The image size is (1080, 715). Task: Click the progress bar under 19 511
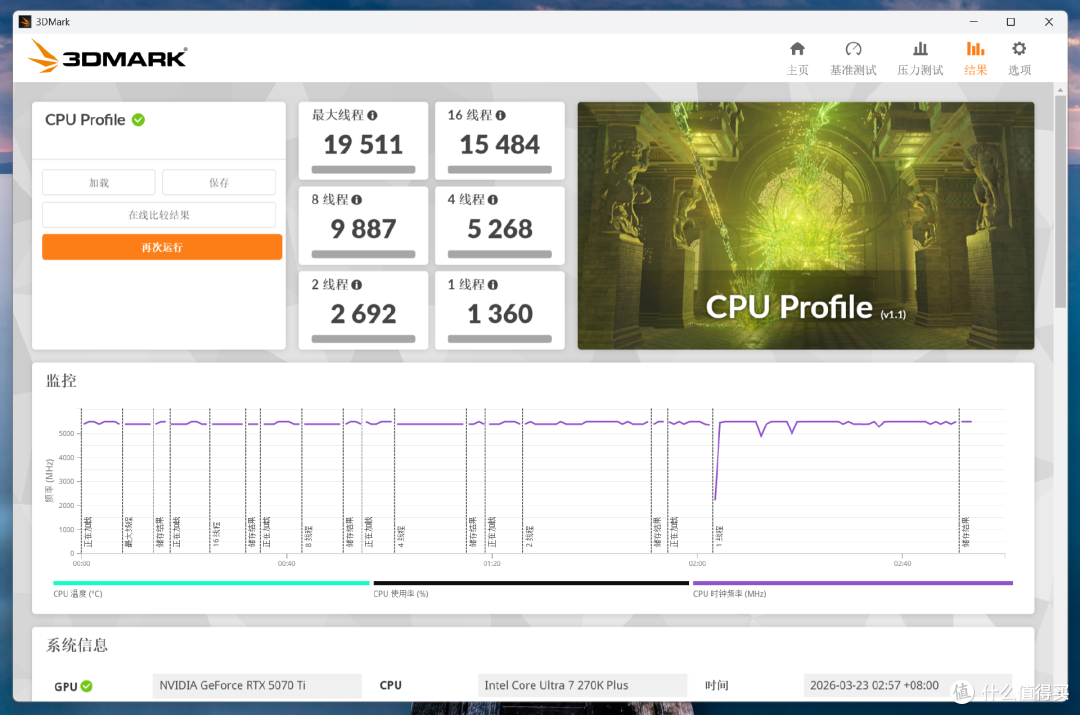363,169
